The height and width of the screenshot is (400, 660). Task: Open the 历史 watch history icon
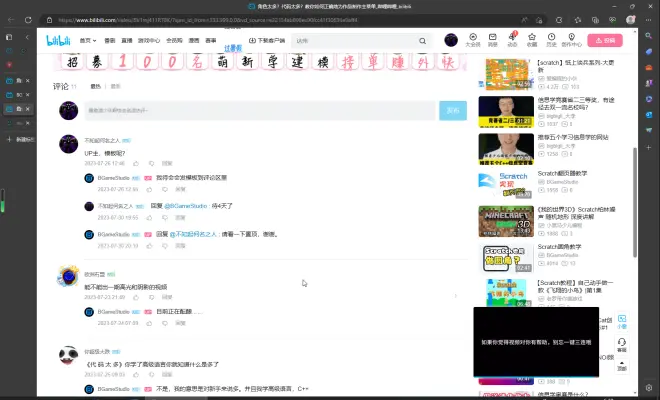551,39
